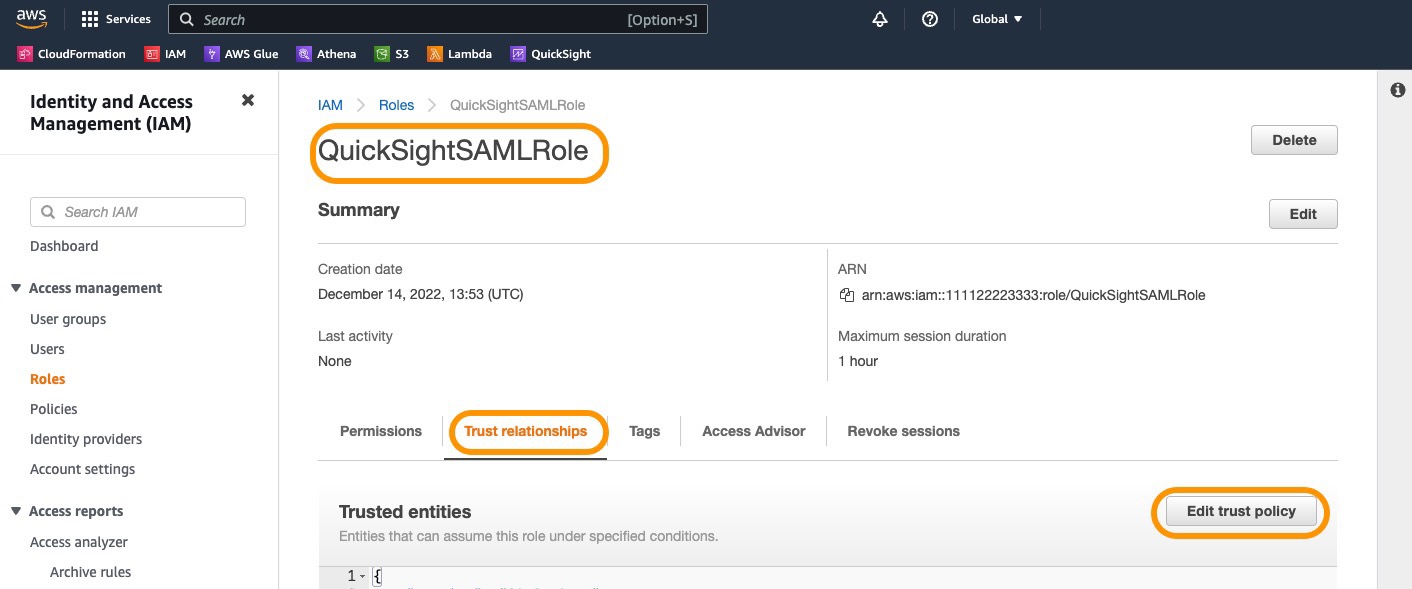
Task: Open QuickSight shortcut in favorites bar
Action: click(551, 54)
